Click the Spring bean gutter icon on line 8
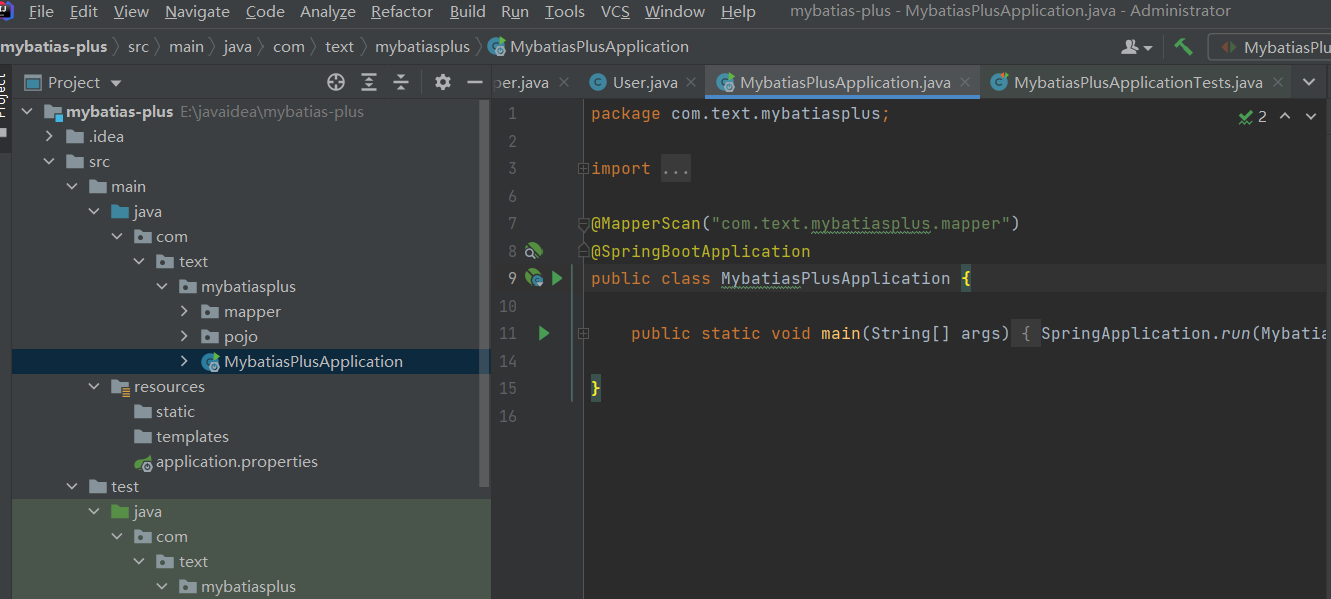This screenshot has width=1331, height=599. click(x=533, y=251)
